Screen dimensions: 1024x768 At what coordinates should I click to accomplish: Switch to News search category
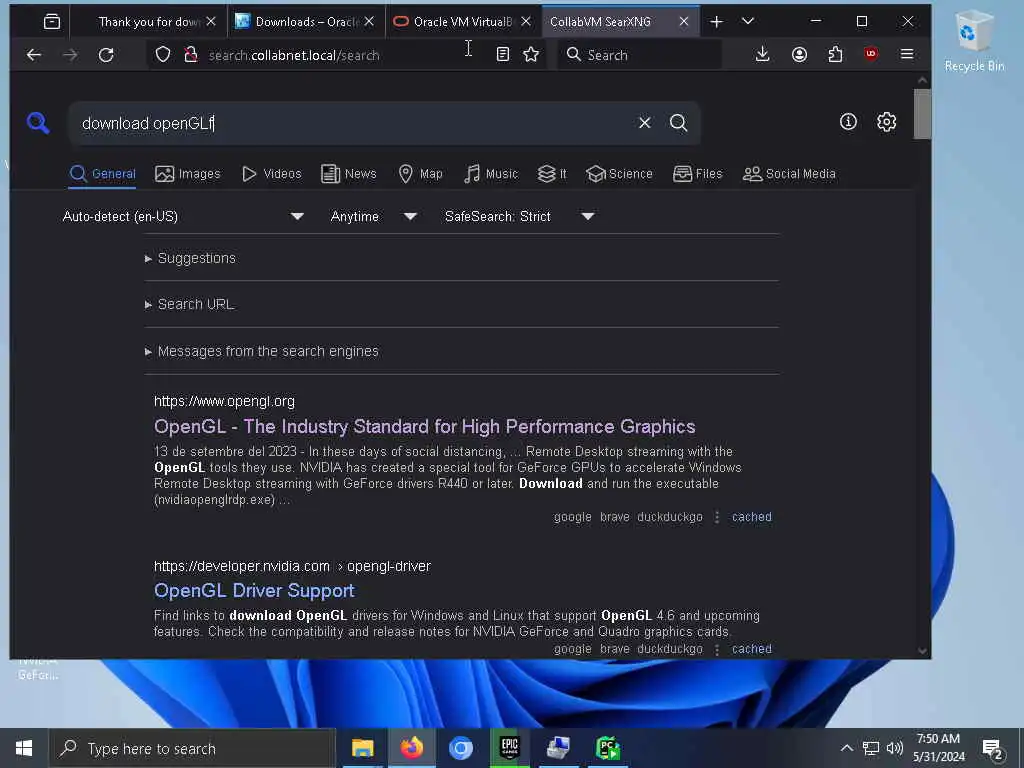click(x=349, y=174)
